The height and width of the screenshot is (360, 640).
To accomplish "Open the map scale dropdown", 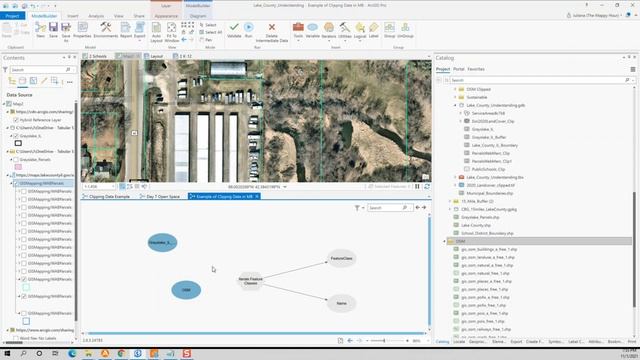I will (x=113, y=187).
